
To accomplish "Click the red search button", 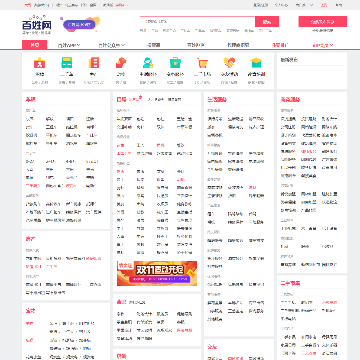I will 267,22.
